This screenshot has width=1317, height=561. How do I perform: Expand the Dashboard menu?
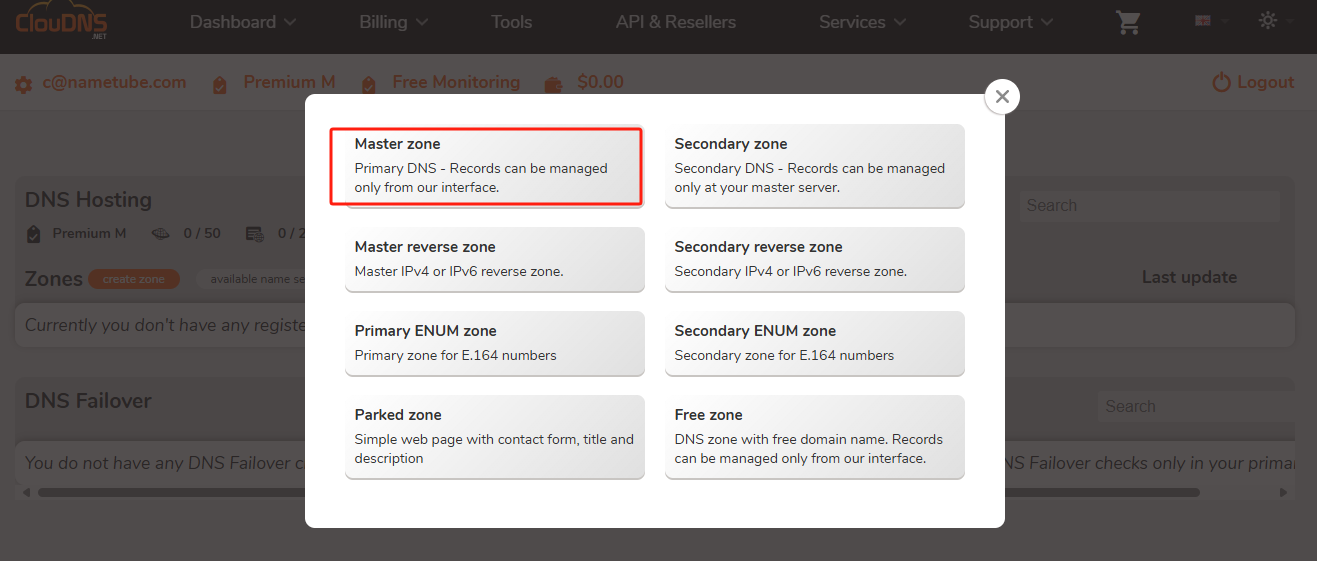point(243,22)
